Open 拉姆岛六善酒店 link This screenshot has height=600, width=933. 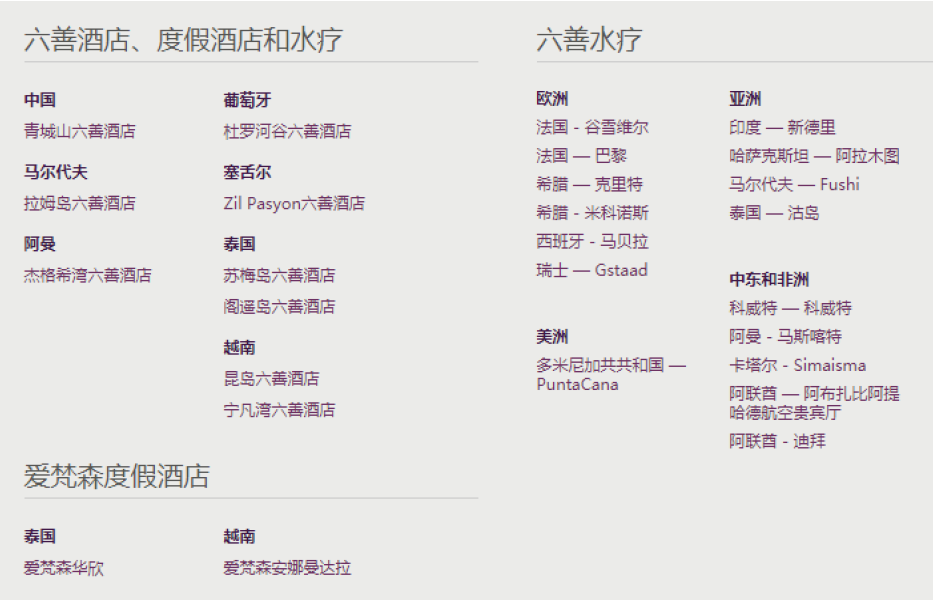pos(80,204)
